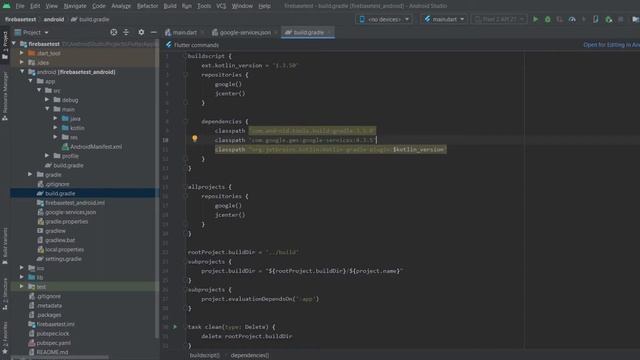The height and width of the screenshot is (360, 640).
Task: Collapse the firebasetest root folder
Action: pos(14,43)
